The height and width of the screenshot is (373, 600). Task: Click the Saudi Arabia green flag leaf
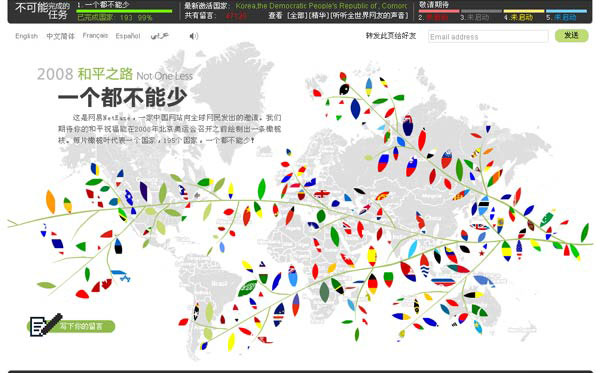pos(248,288)
